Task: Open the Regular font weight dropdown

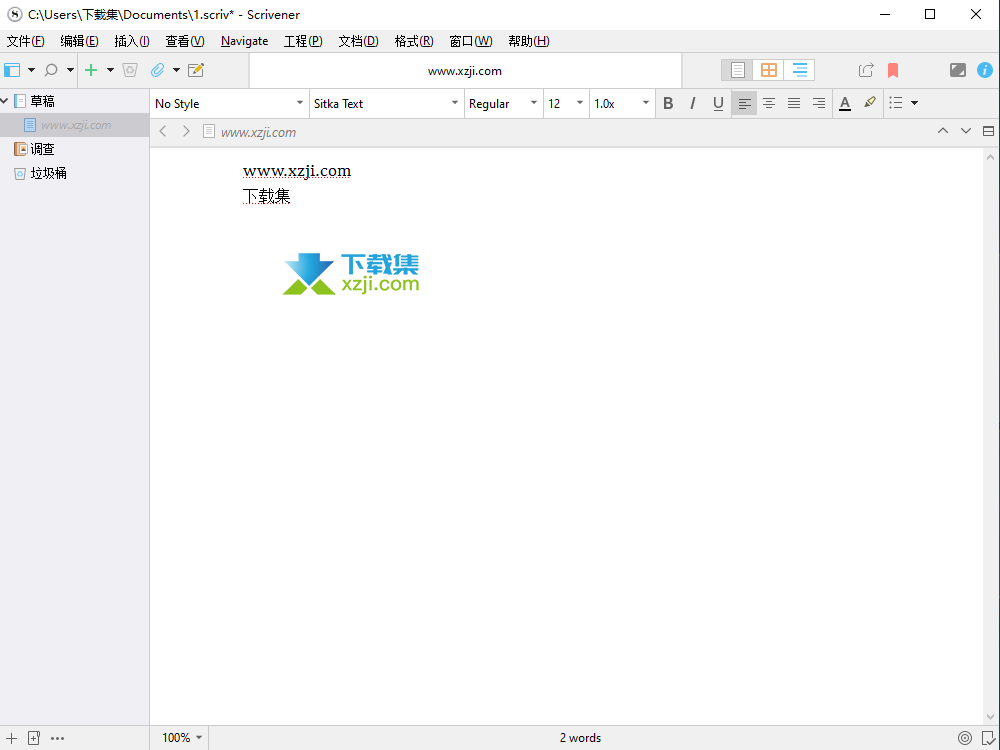Action: click(x=503, y=103)
